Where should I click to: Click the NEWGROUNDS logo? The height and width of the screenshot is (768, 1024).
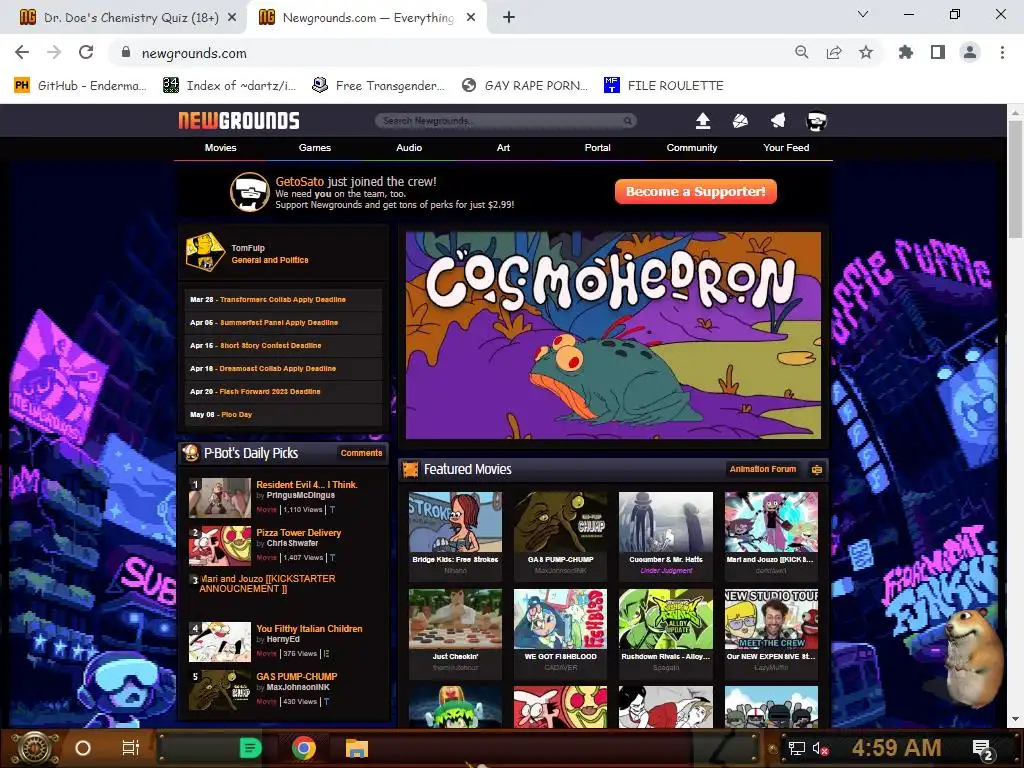tap(239, 121)
